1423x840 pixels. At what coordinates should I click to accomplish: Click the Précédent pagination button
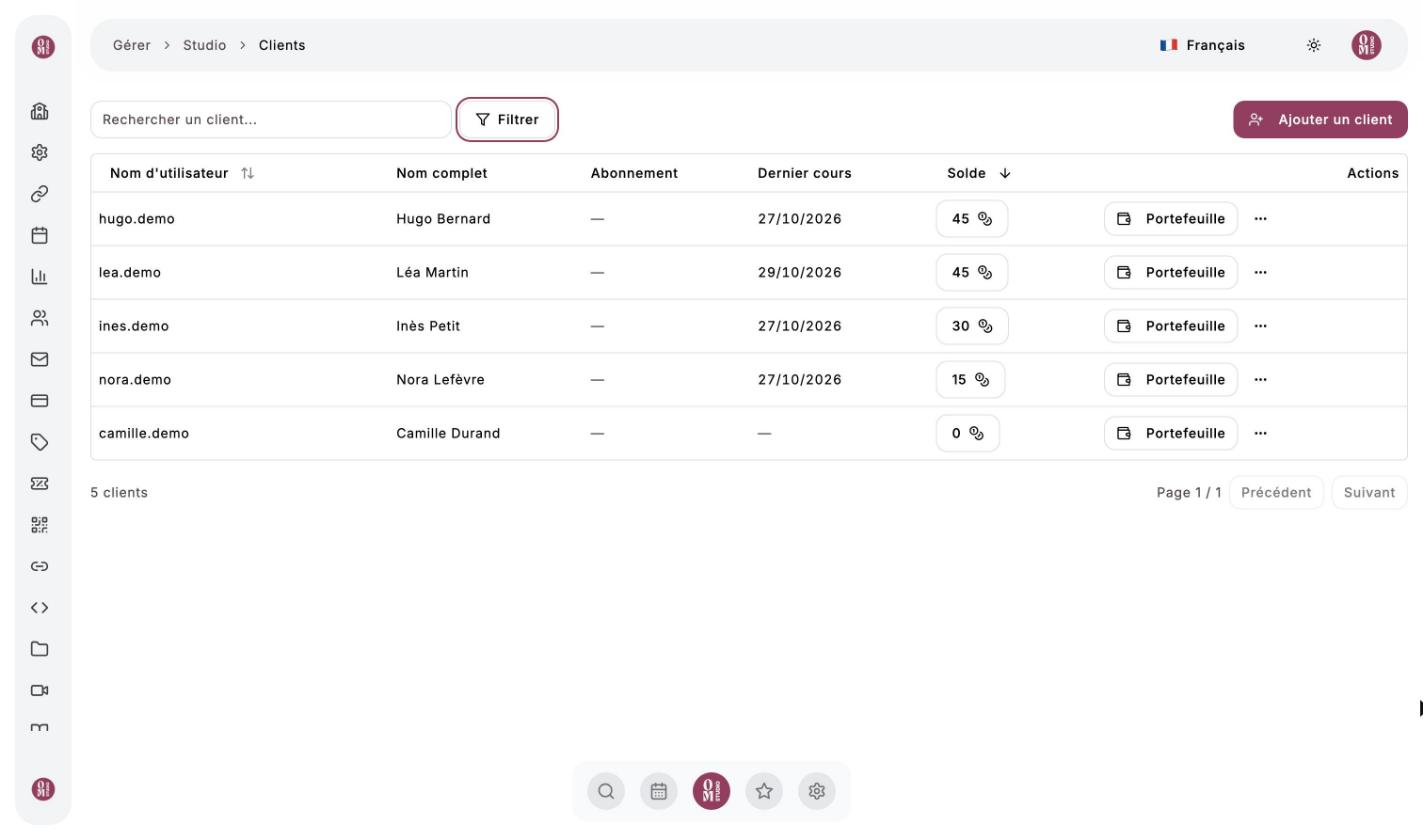[1276, 492]
